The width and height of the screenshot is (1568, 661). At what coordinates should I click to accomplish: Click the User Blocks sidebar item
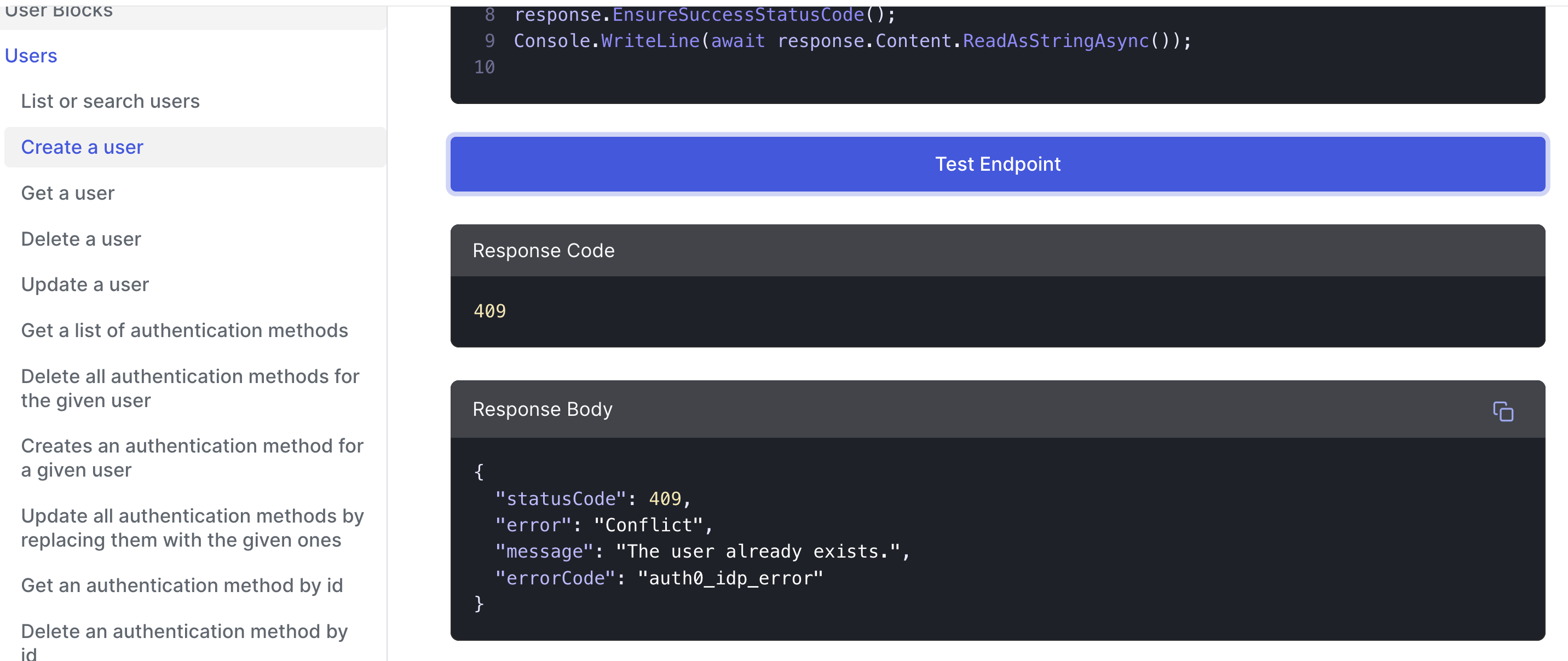59,12
